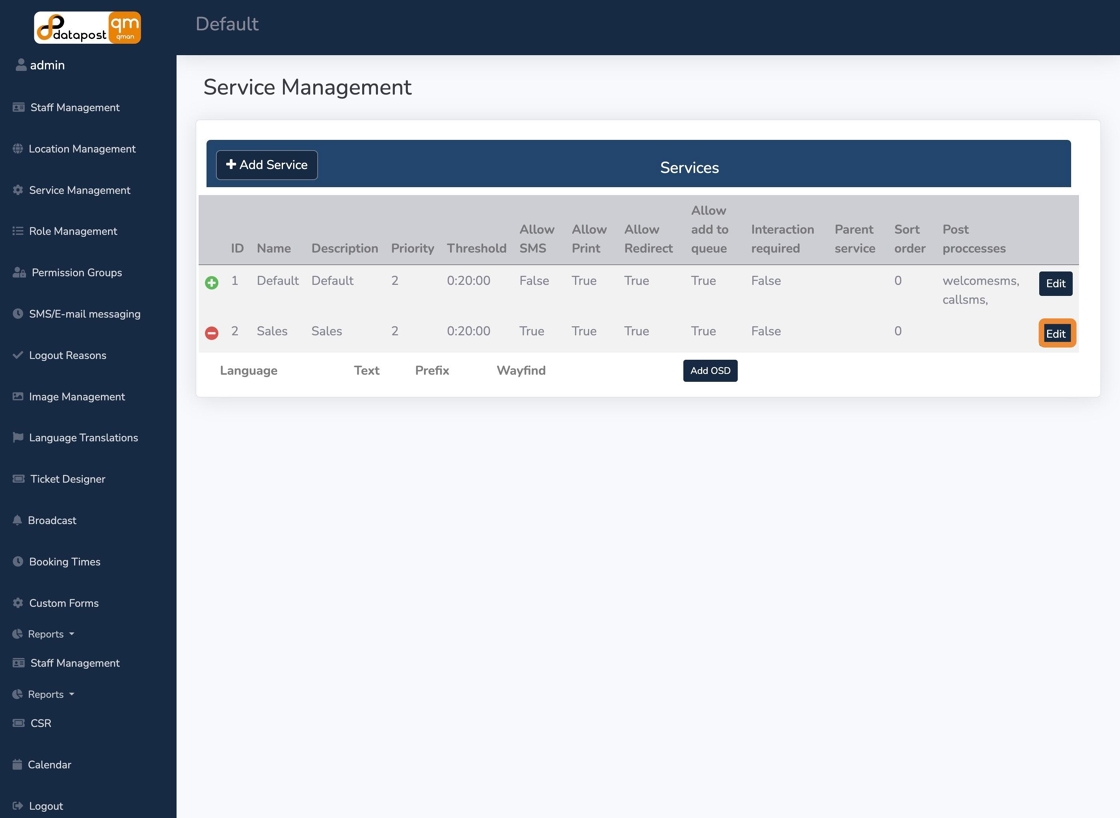Click the Booking Times clock icon
The image size is (1120, 818).
point(18,562)
